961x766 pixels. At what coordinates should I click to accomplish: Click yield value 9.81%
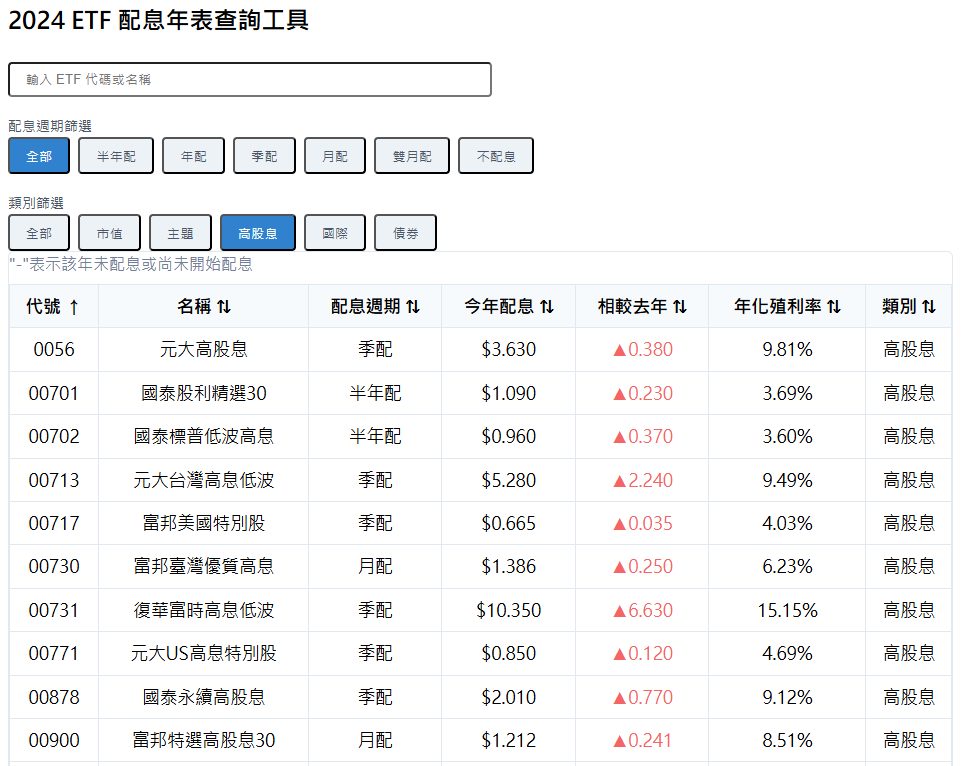click(787, 349)
